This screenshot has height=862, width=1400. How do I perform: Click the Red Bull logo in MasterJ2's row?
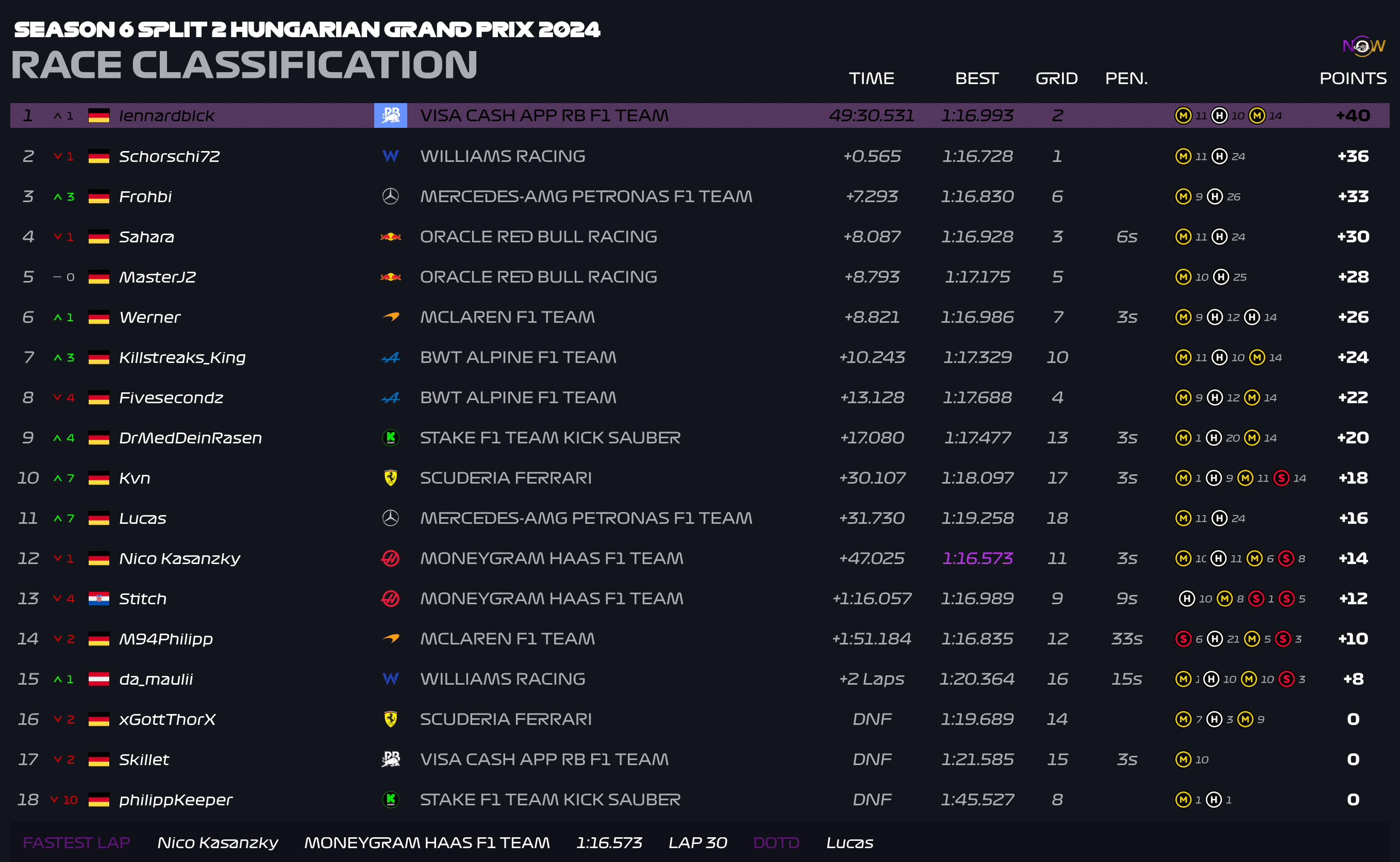(391, 276)
